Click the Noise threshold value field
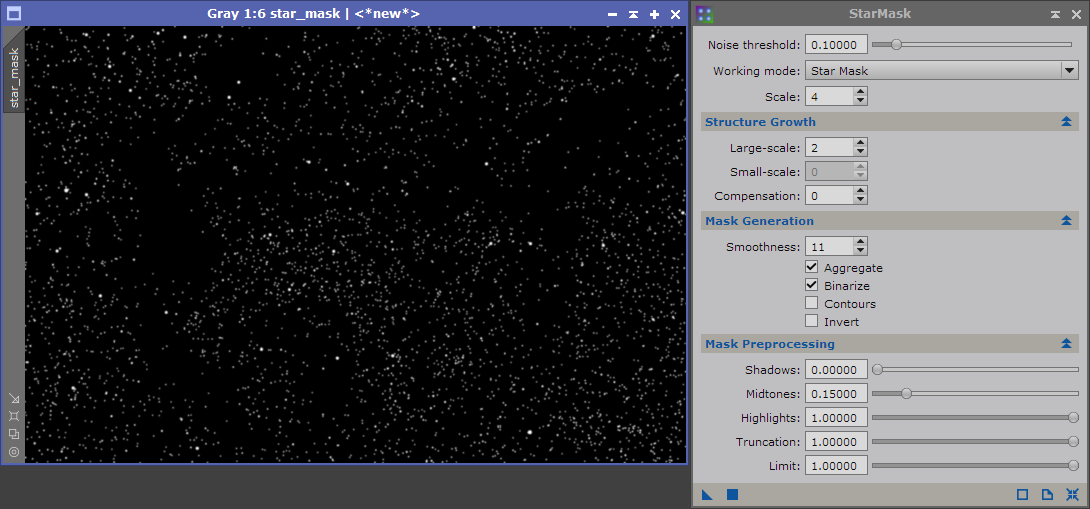This screenshot has width=1090, height=509. coord(836,45)
